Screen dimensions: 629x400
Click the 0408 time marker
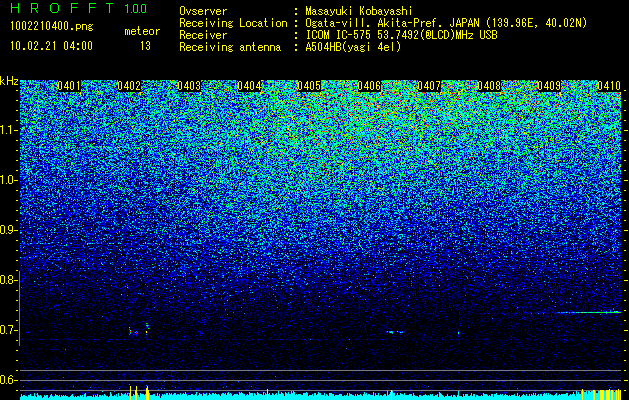(x=489, y=86)
